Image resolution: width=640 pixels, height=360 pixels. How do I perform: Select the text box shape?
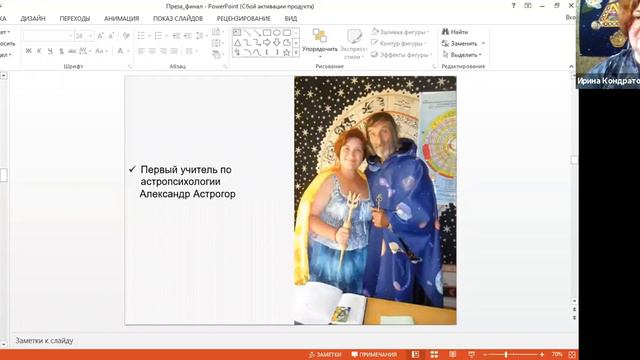pyautogui.click(x=237, y=32)
